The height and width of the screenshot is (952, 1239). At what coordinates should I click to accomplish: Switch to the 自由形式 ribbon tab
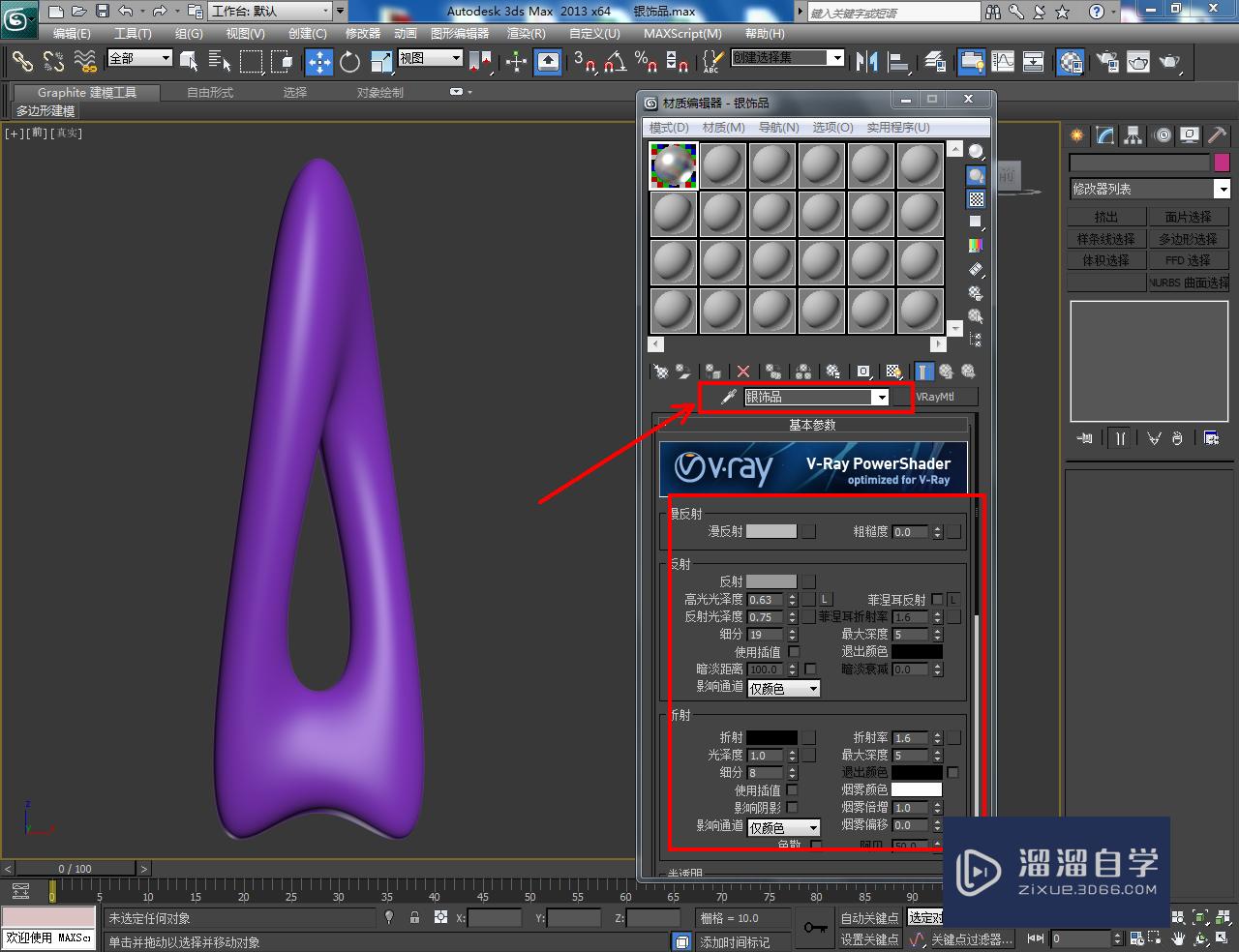click(x=210, y=92)
